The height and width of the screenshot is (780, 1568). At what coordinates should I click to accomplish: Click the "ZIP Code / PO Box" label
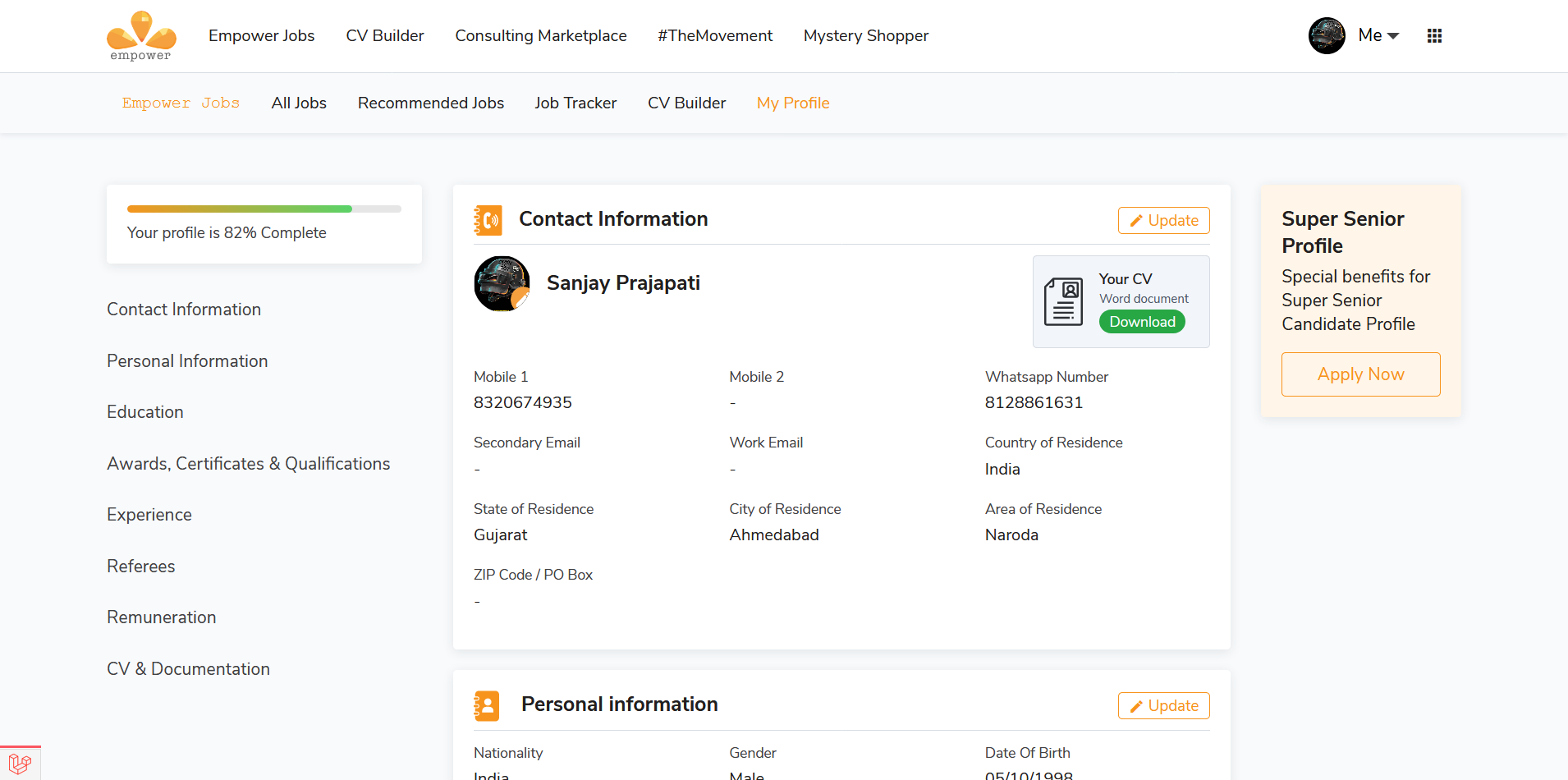(x=533, y=575)
